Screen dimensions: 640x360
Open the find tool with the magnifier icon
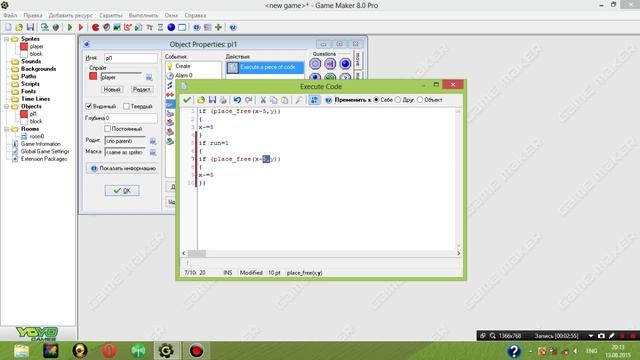299,100
